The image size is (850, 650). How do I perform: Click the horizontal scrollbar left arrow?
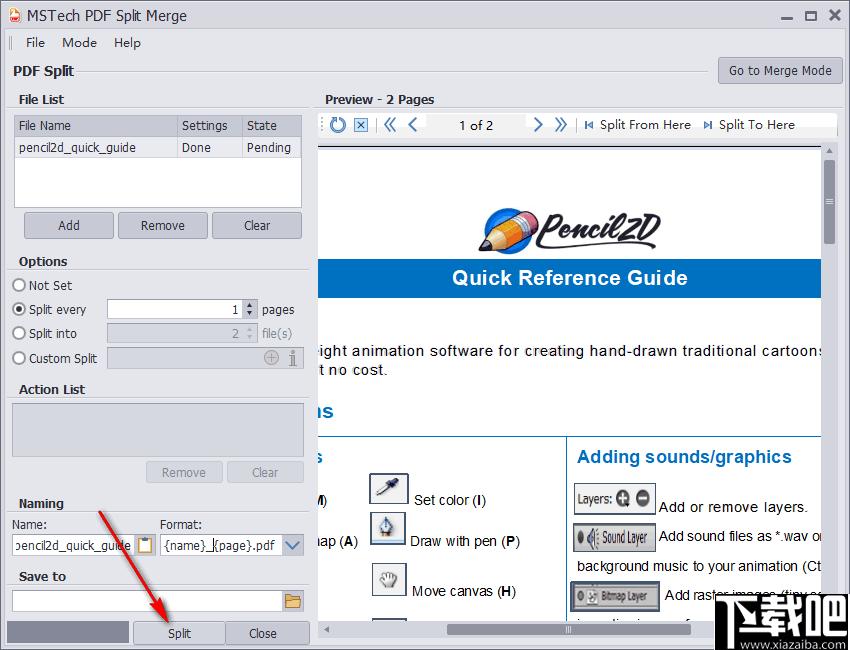(x=327, y=629)
